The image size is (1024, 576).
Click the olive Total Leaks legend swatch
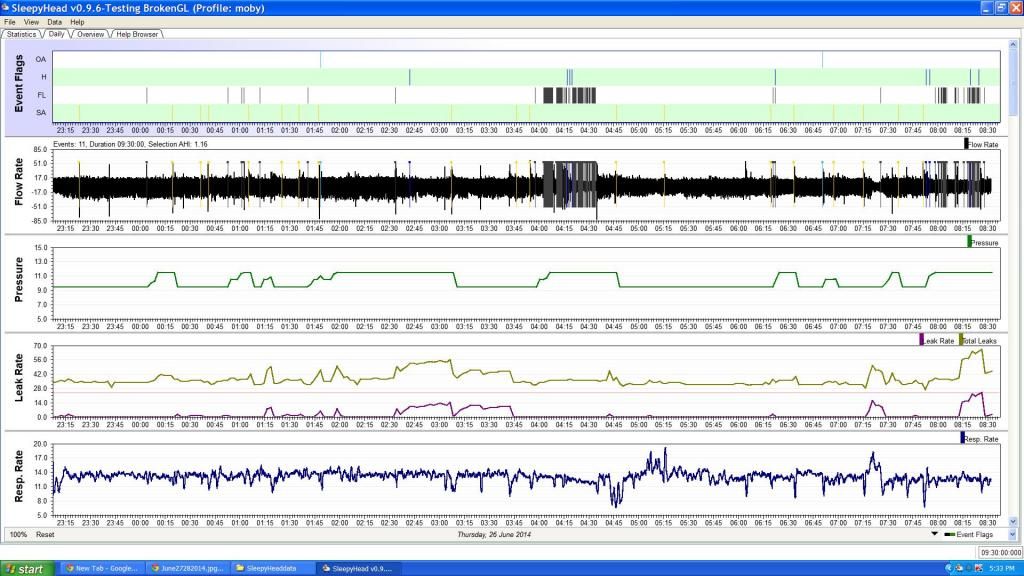[961, 340]
